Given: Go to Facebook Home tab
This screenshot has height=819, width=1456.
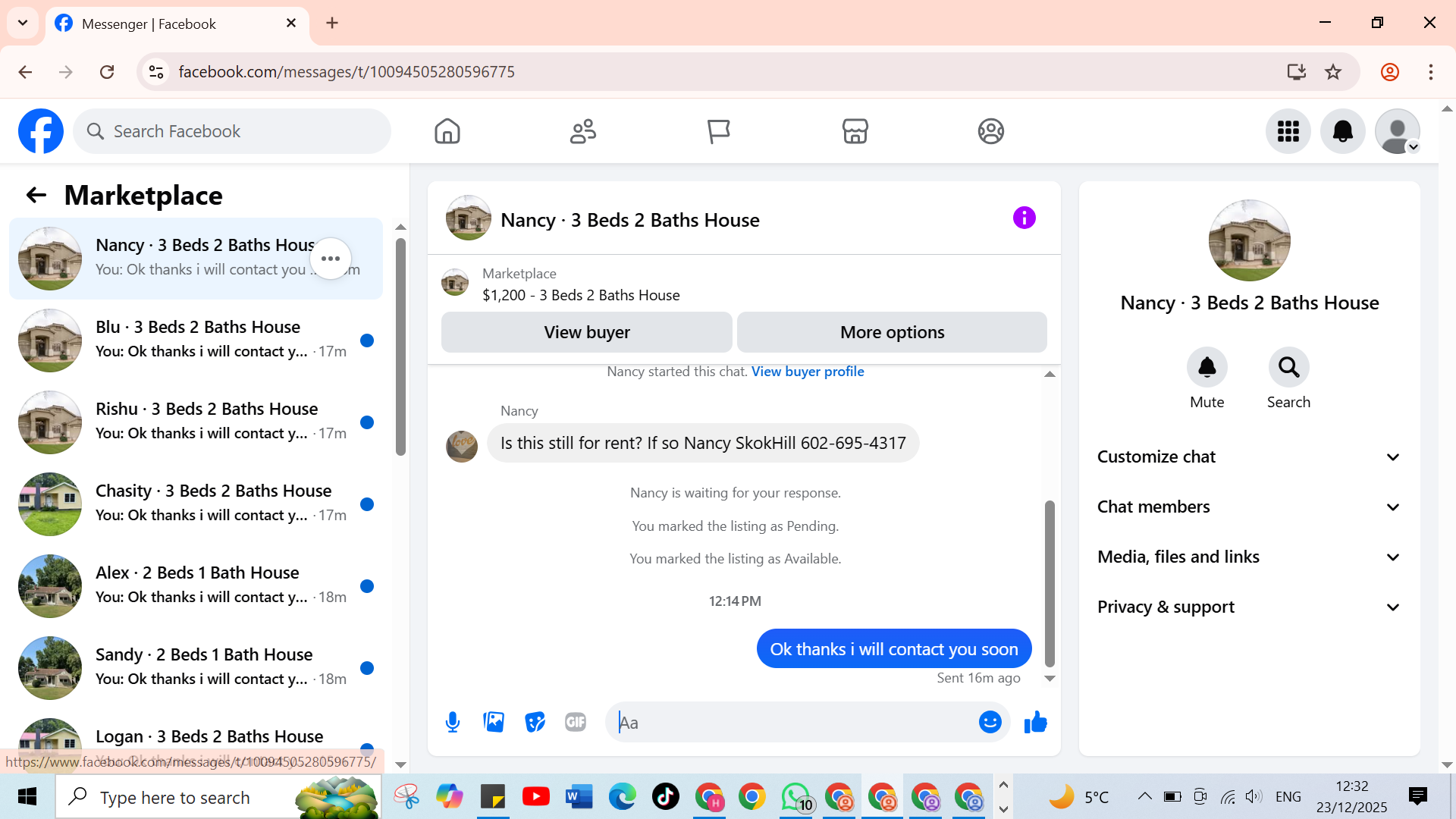Looking at the screenshot, I should (447, 131).
